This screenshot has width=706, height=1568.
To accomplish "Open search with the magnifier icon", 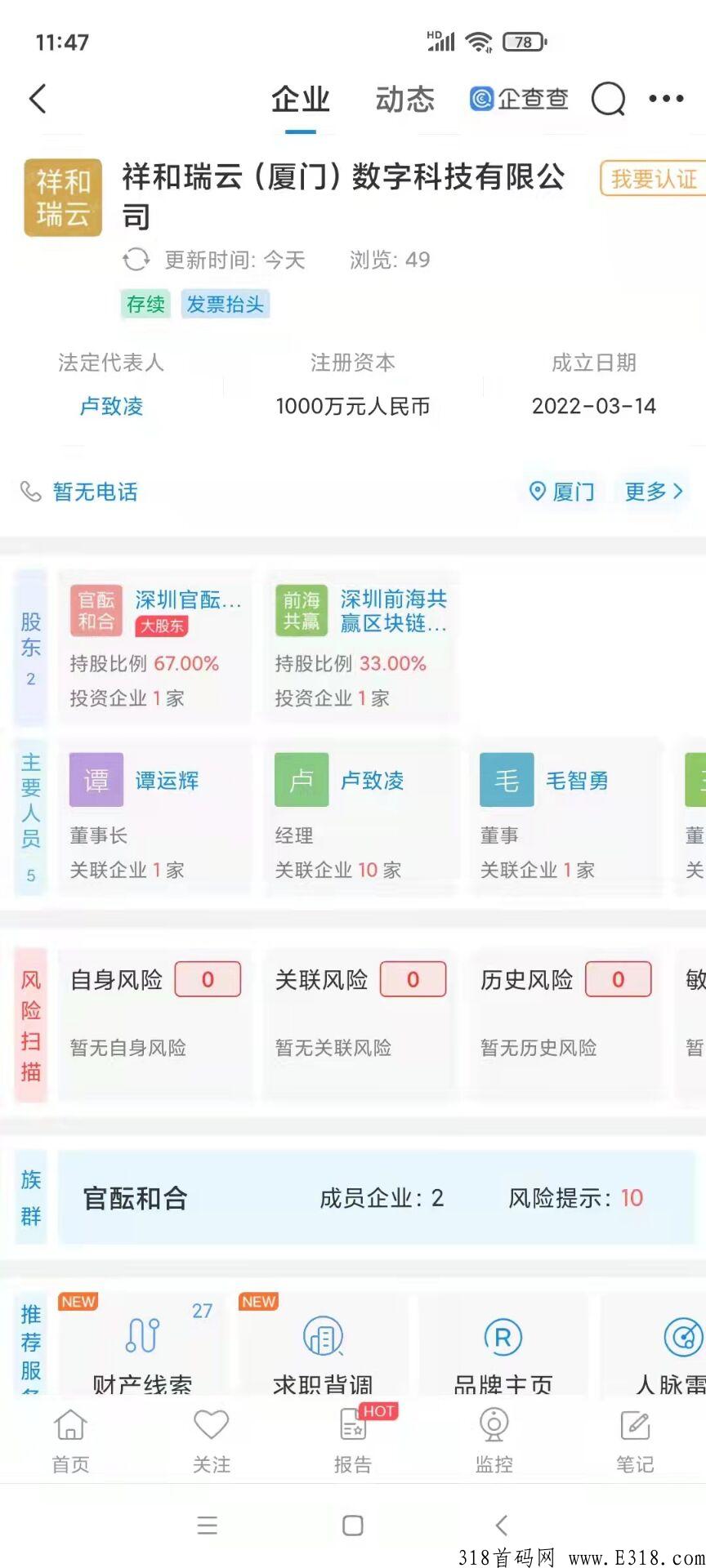I will (608, 100).
